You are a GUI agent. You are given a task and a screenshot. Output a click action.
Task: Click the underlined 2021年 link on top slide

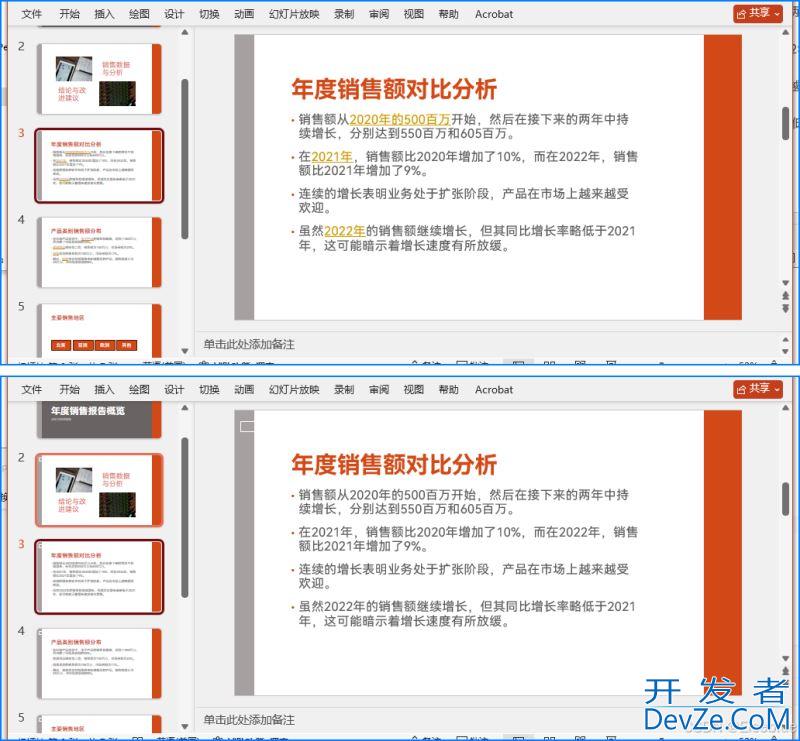332,156
